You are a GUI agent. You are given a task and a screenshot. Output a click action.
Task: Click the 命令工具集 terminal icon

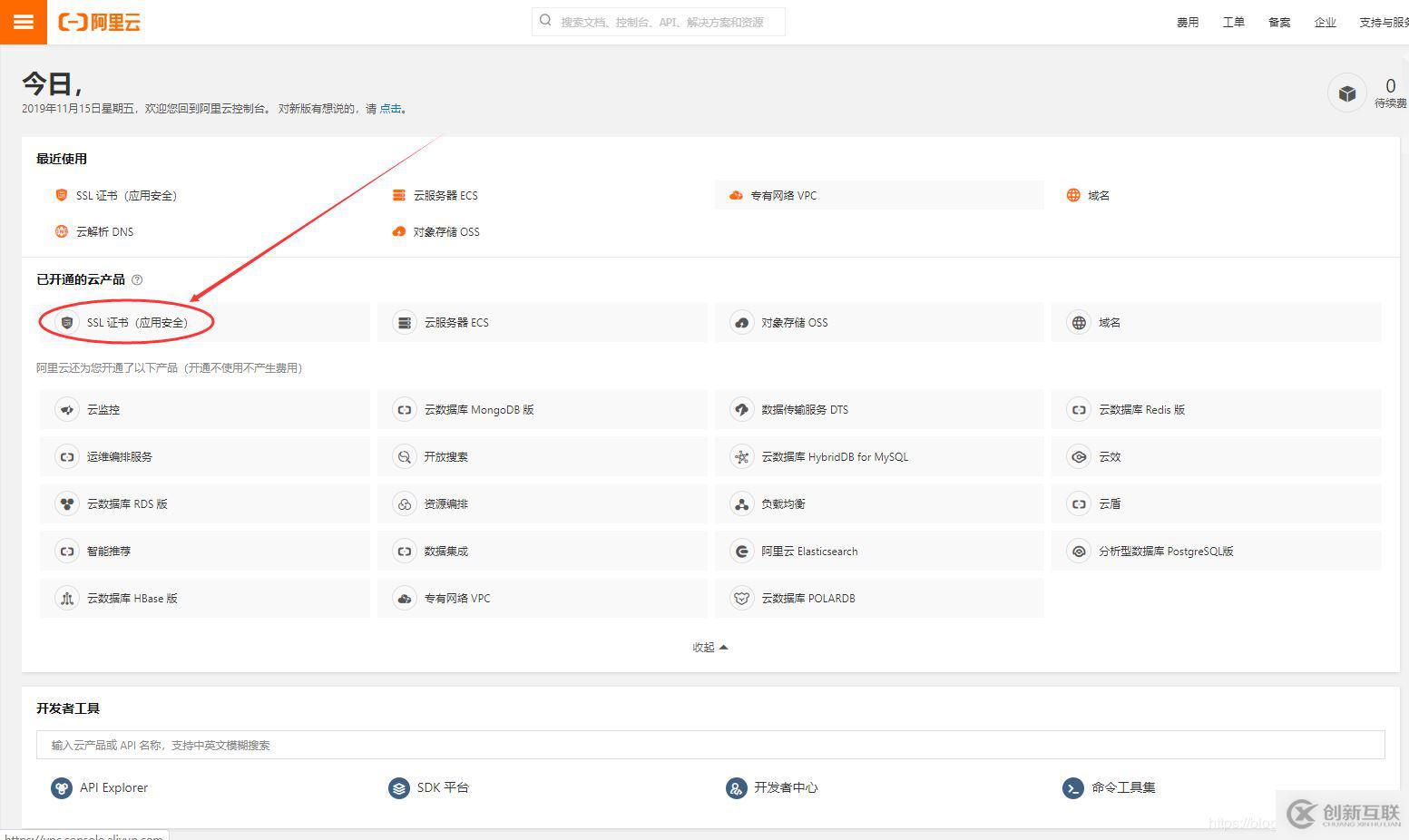pos(1073,788)
